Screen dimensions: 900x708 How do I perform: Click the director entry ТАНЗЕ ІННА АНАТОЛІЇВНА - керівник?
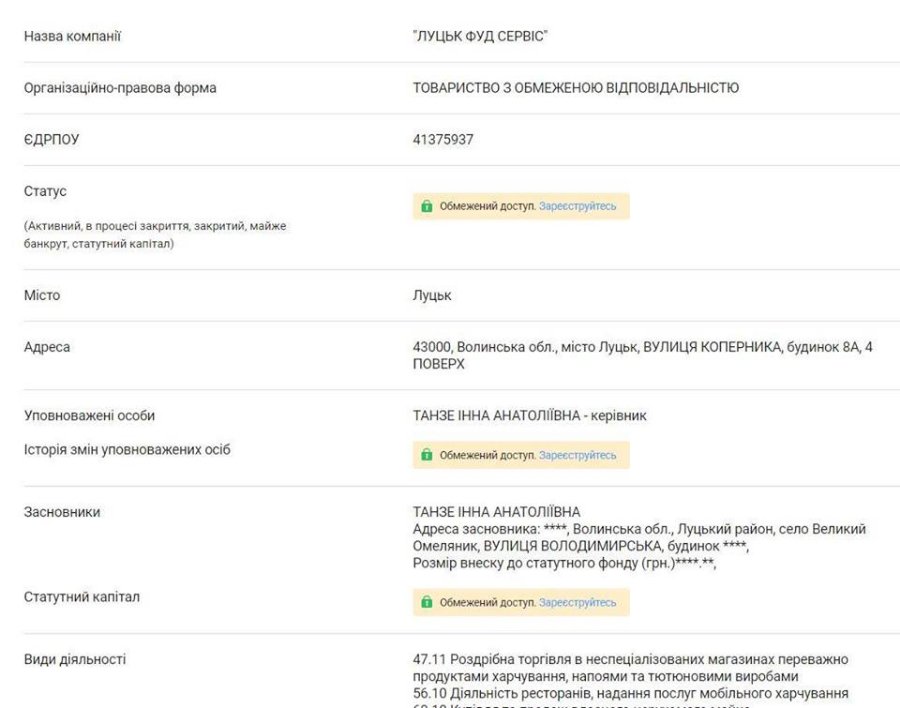[x=529, y=416]
